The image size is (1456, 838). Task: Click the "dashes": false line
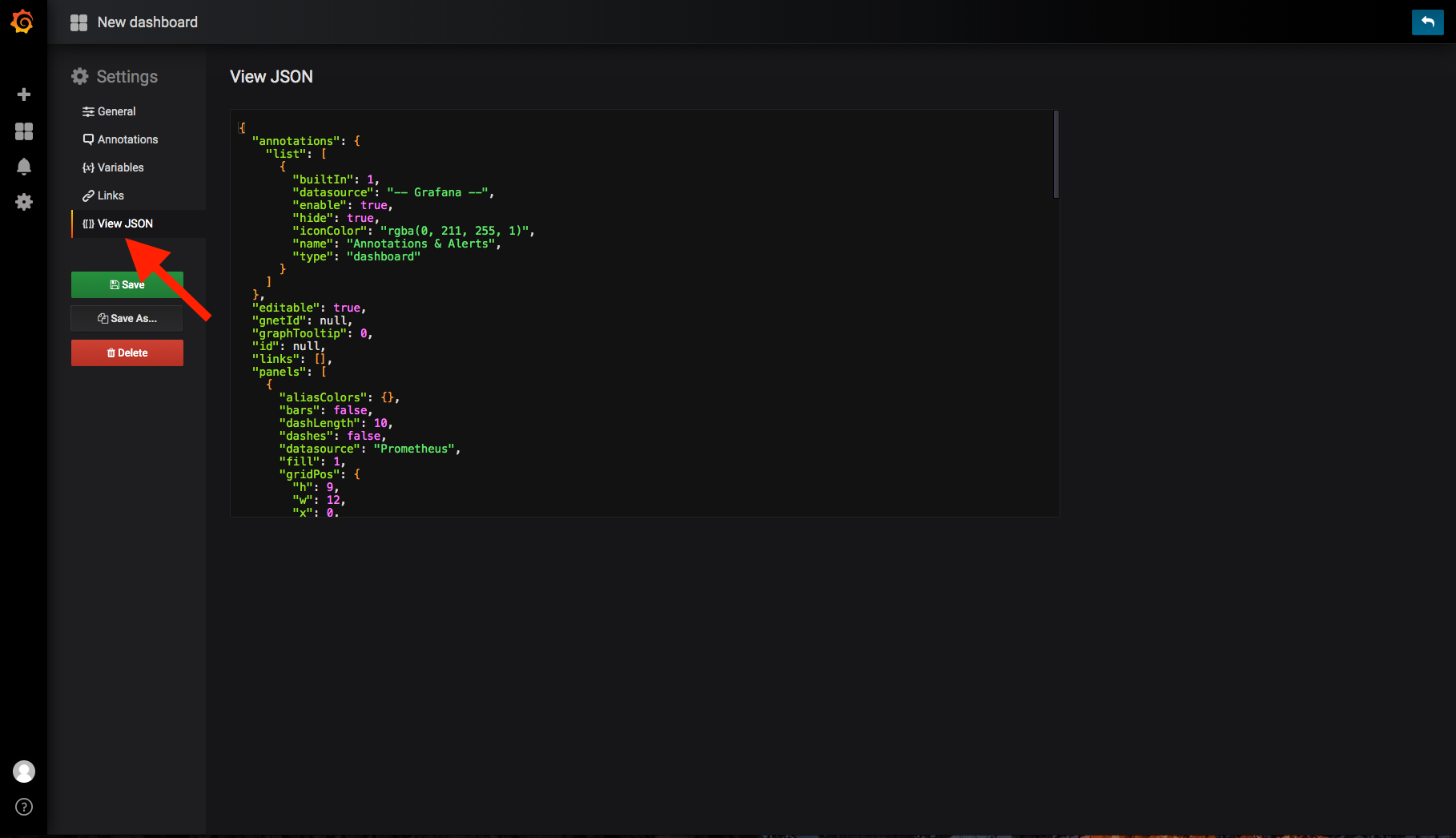tap(332, 436)
